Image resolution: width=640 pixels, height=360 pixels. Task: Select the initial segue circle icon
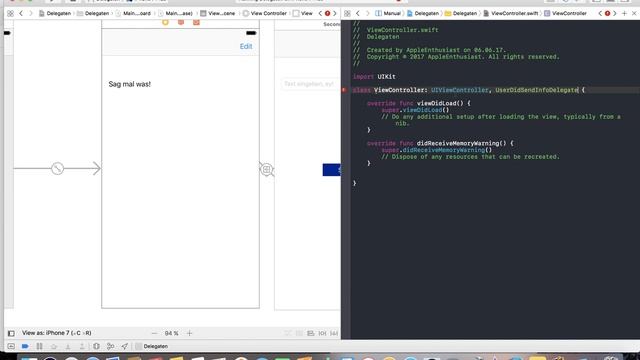(x=58, y=168)
